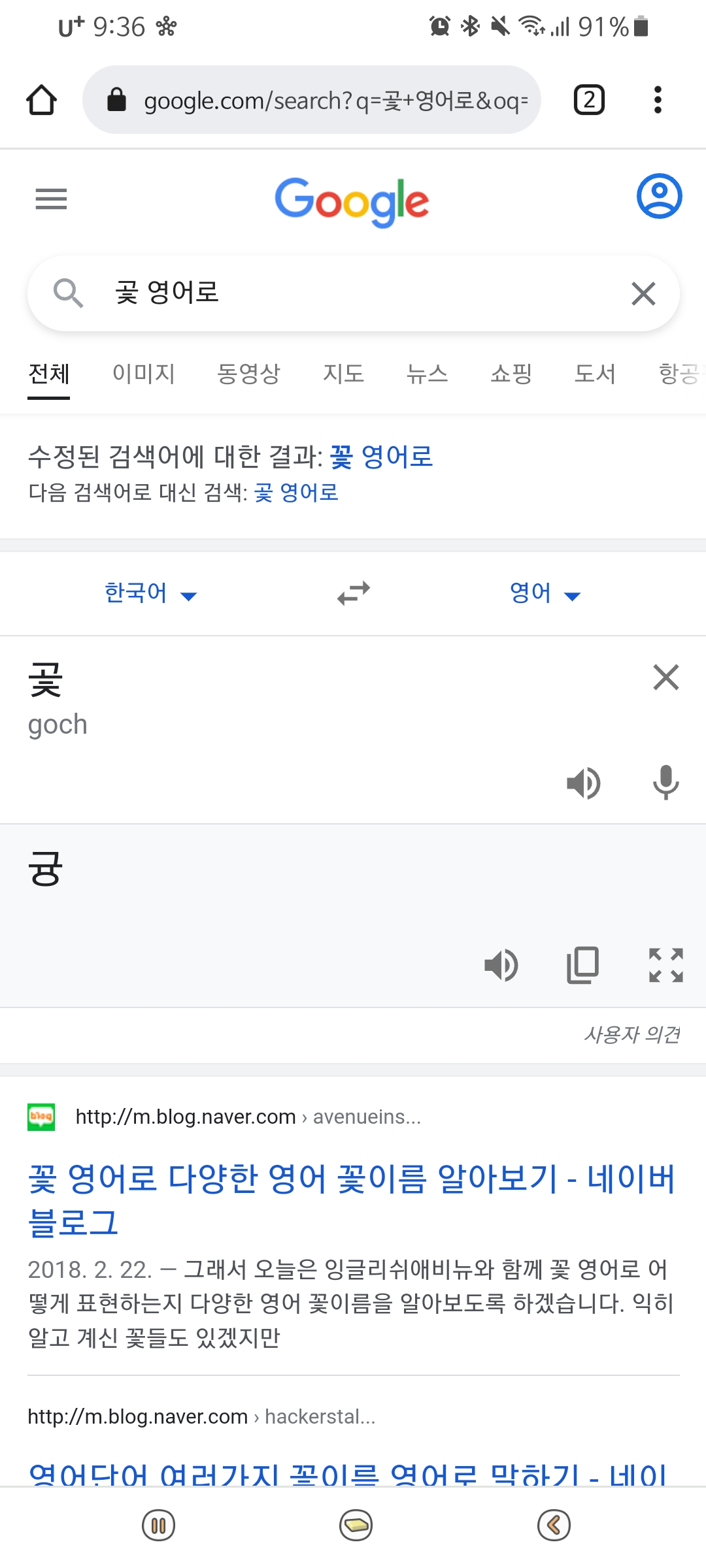Image resolution: width=706 pixels, height=1568 pixels.
Task: Switch to the 뉴스 tab
Action: tap(427, 374)
